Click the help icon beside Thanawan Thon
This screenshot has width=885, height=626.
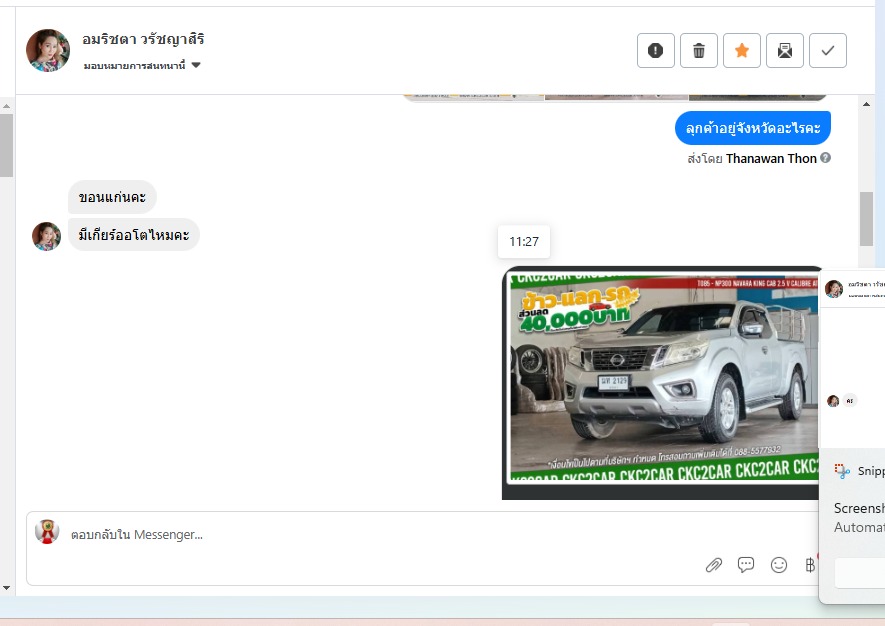click(825, 158)
